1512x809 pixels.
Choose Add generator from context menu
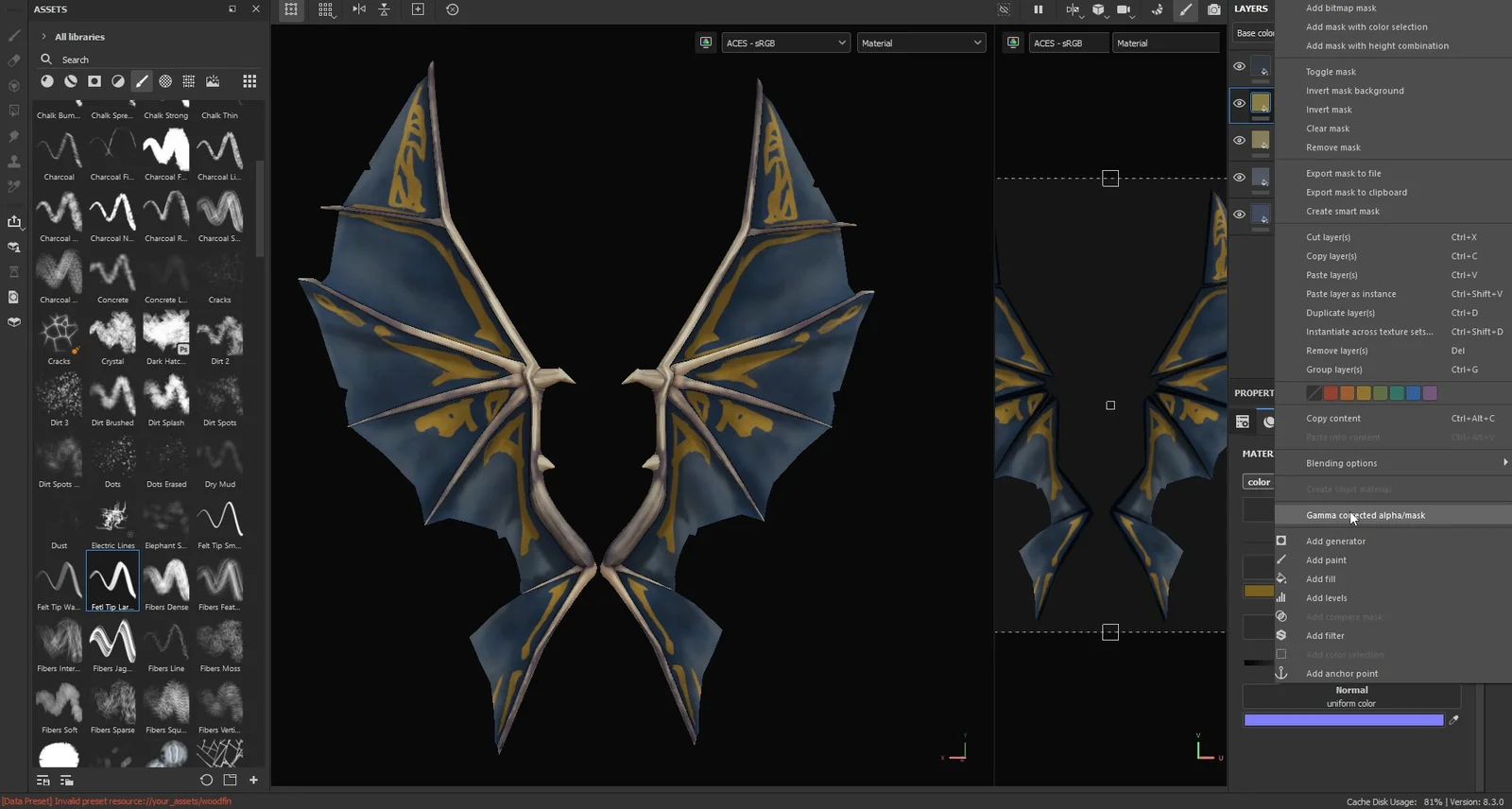pos(1335,542)
